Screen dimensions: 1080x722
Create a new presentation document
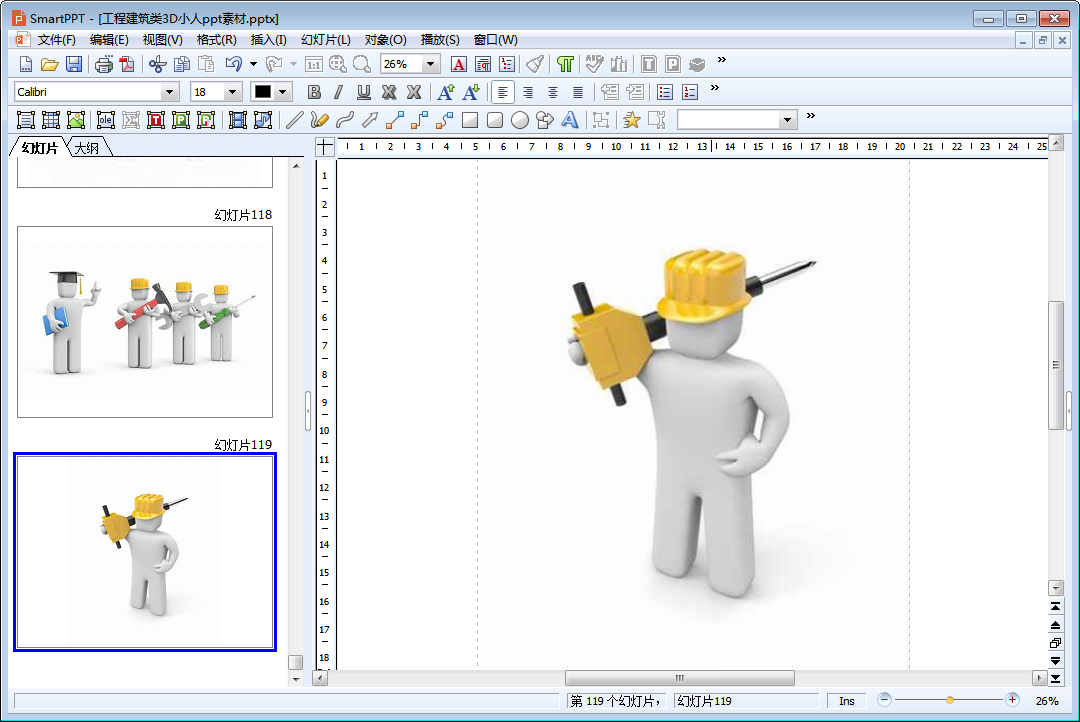click(25, 64)
